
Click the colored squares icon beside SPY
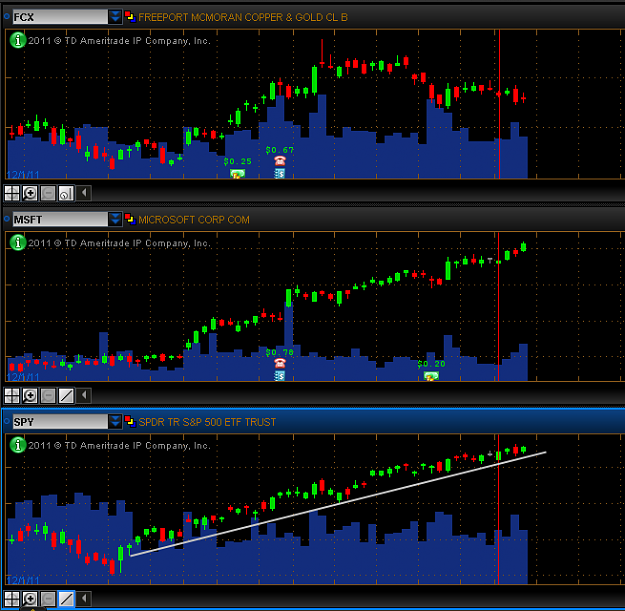[x=130, y=422]
